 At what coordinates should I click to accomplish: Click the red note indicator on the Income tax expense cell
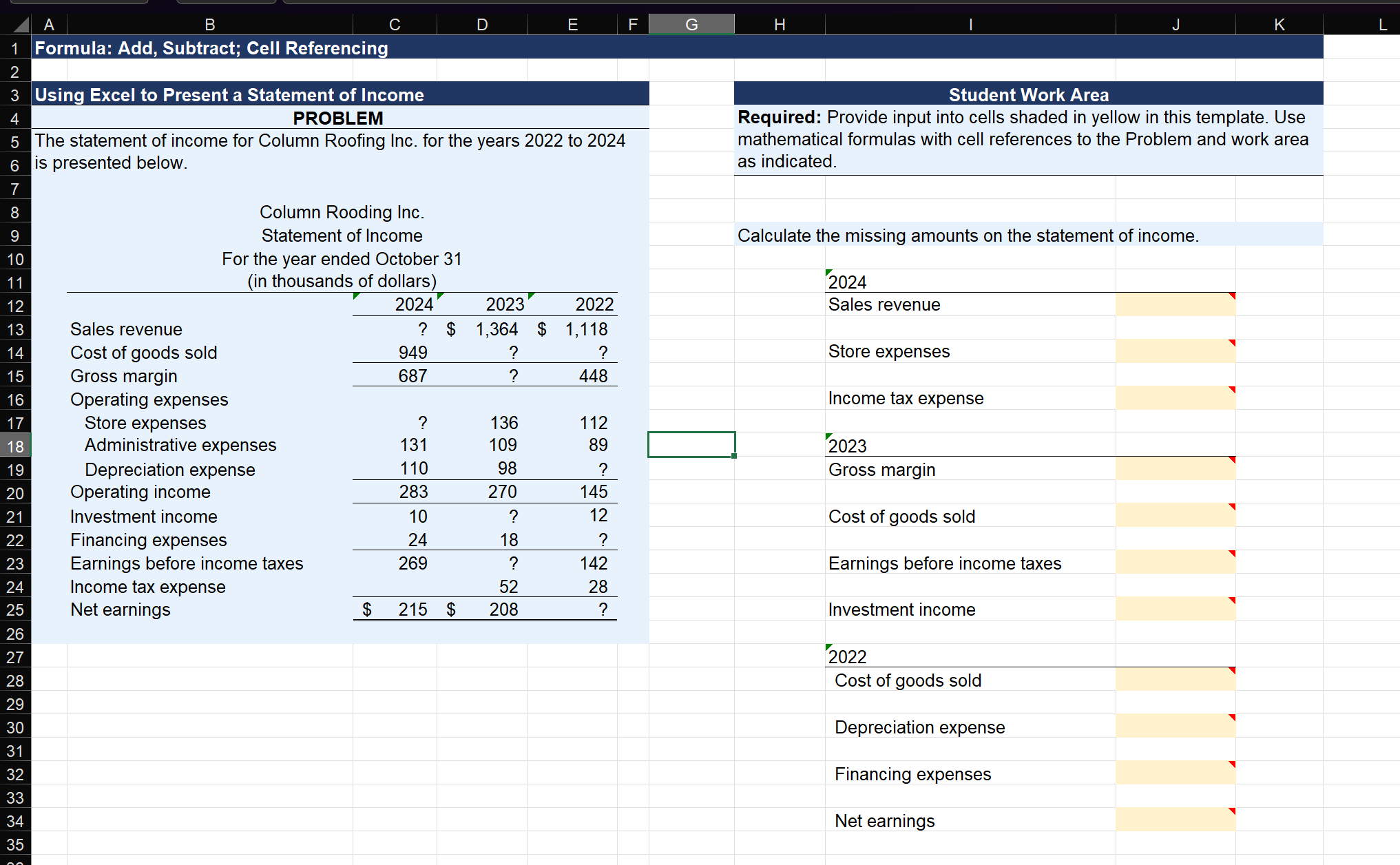pos(1231,388)
